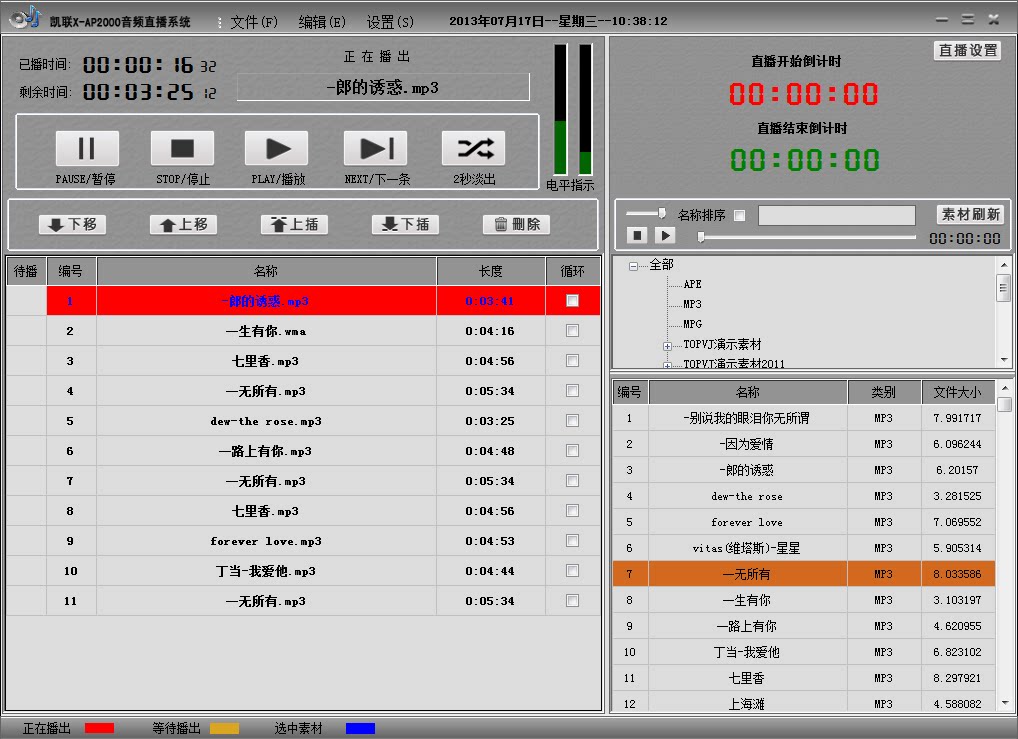
Task: Open the 编辑(E) menu
Action: pyautogui.click(x=322, y=22)
